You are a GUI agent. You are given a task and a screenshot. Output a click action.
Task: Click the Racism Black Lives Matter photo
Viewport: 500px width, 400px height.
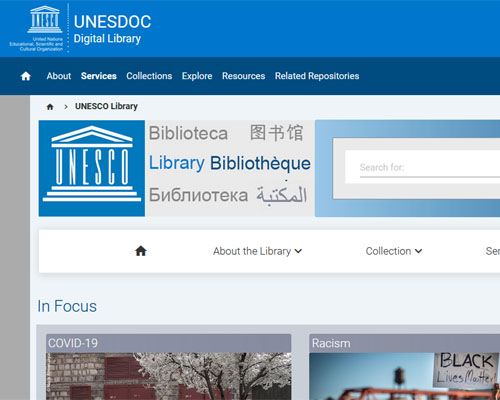tap(404, 376)
